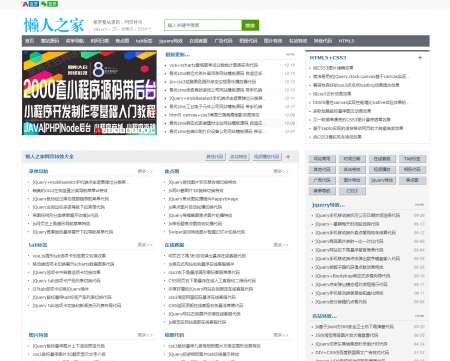This screenshot has height=361, width=450.
Task: Click the green search button
Action: click(250, 25)
